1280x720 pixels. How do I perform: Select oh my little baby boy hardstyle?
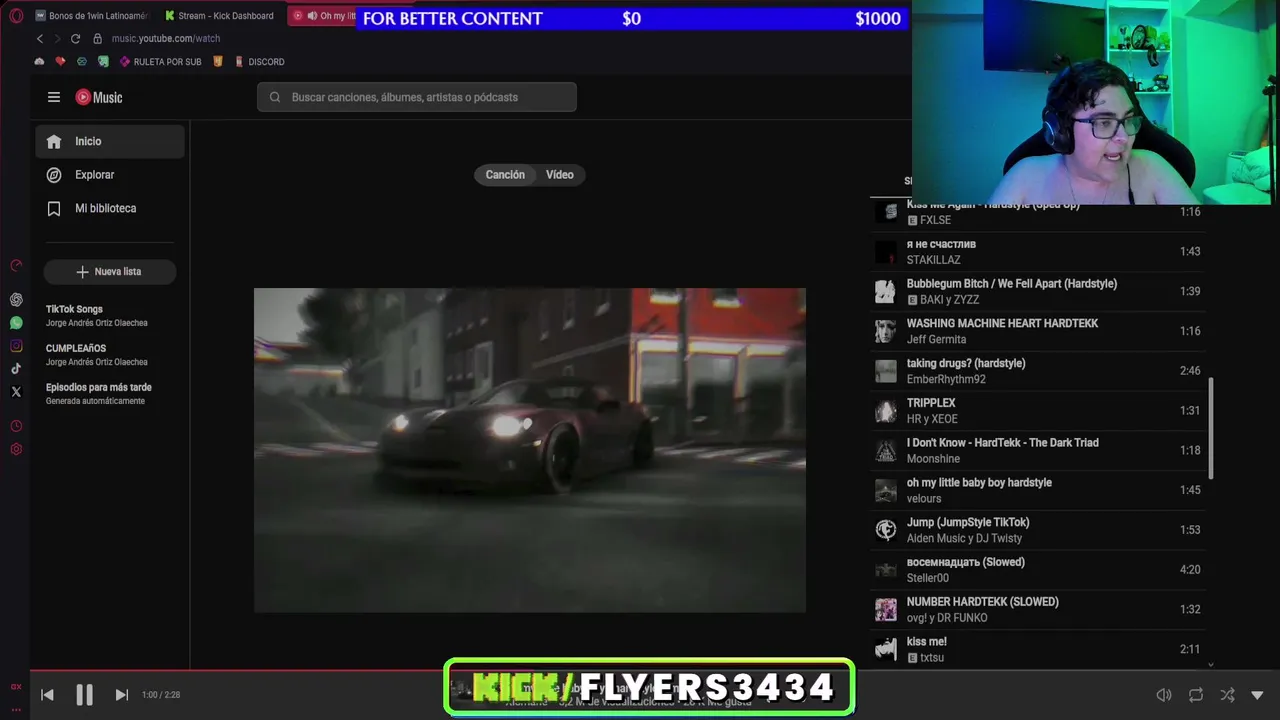coord(1038,490)
